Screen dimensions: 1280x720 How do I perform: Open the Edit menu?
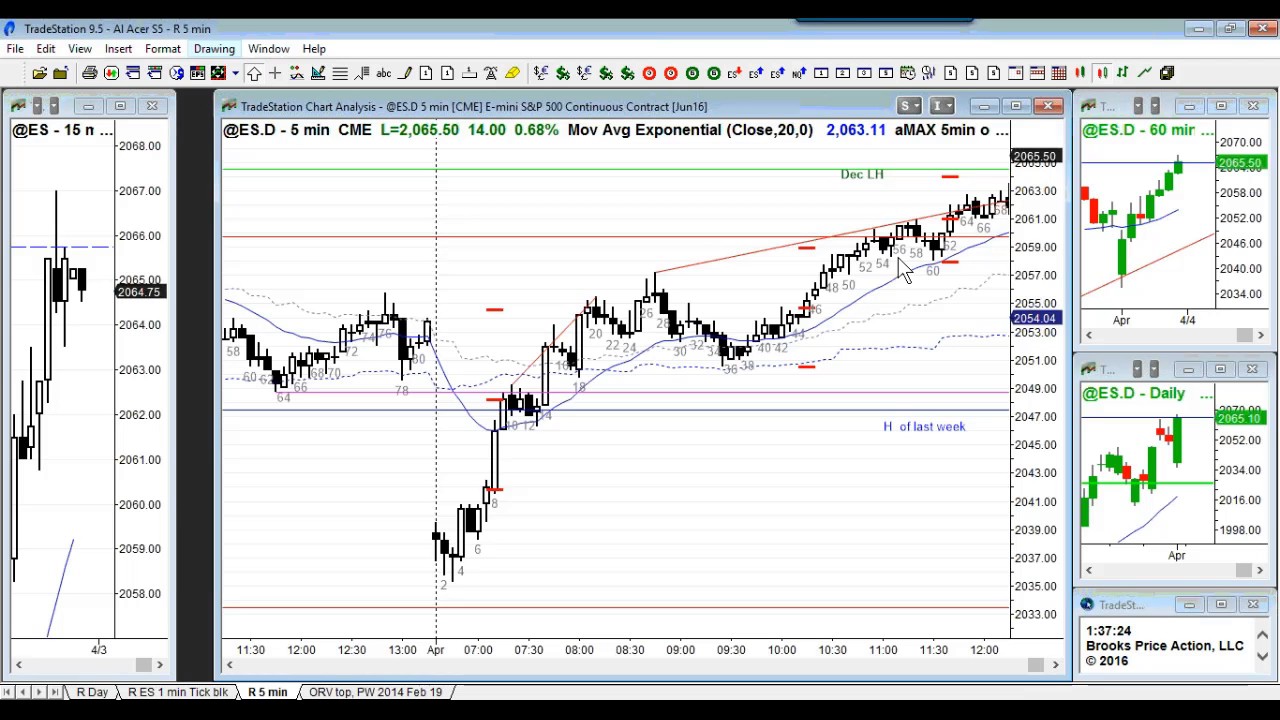coord(46,48)
